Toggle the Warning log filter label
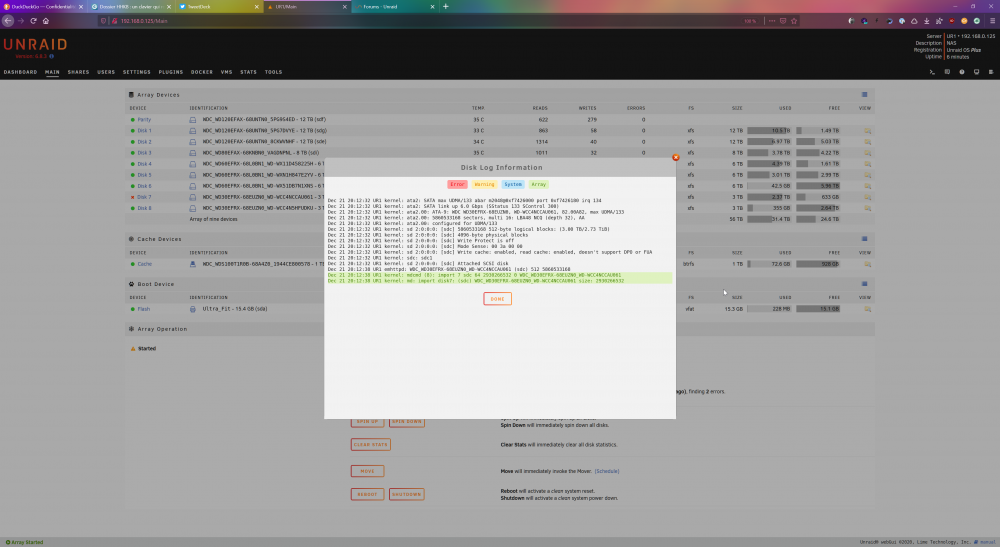 click(x=484, y=184)
